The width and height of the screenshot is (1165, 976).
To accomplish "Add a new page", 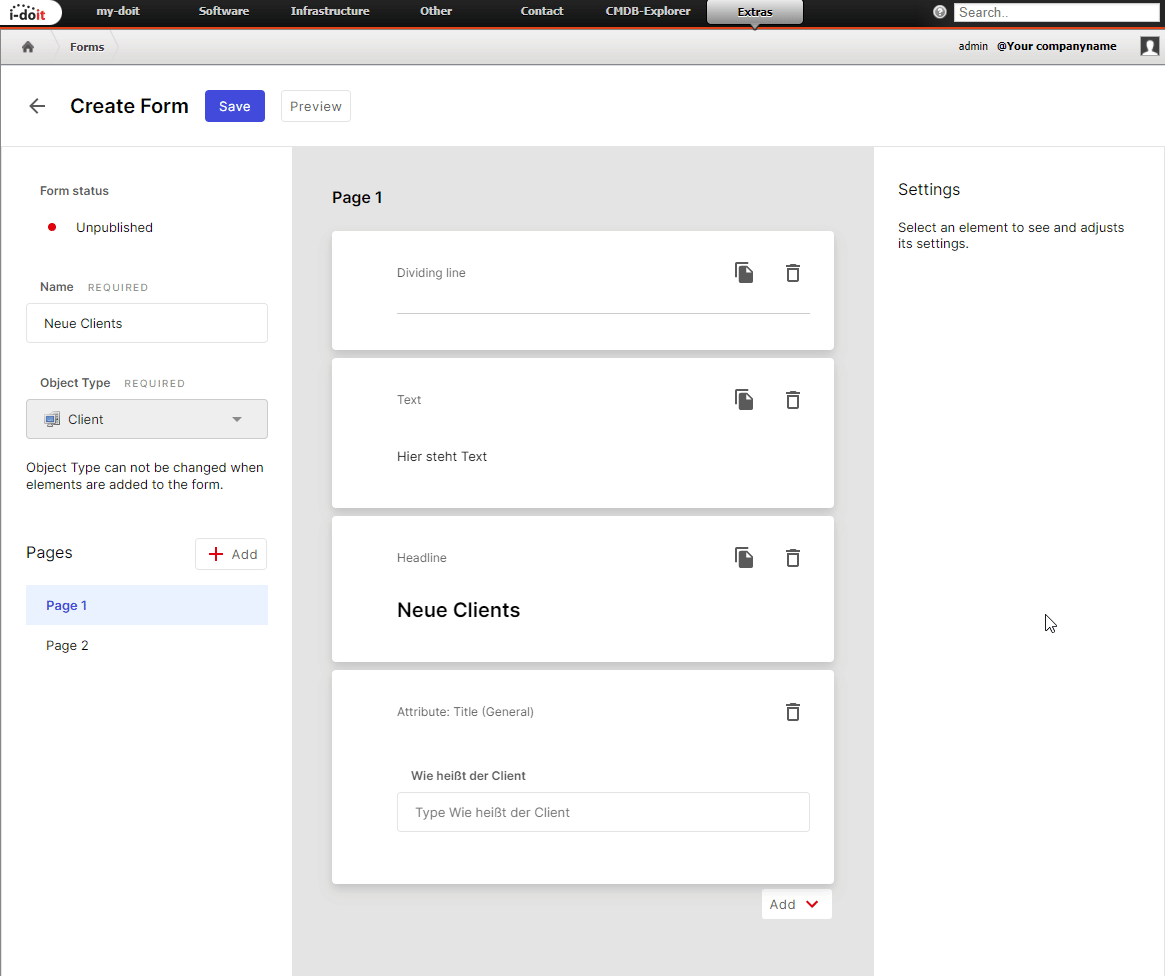I will coord(231,554).
